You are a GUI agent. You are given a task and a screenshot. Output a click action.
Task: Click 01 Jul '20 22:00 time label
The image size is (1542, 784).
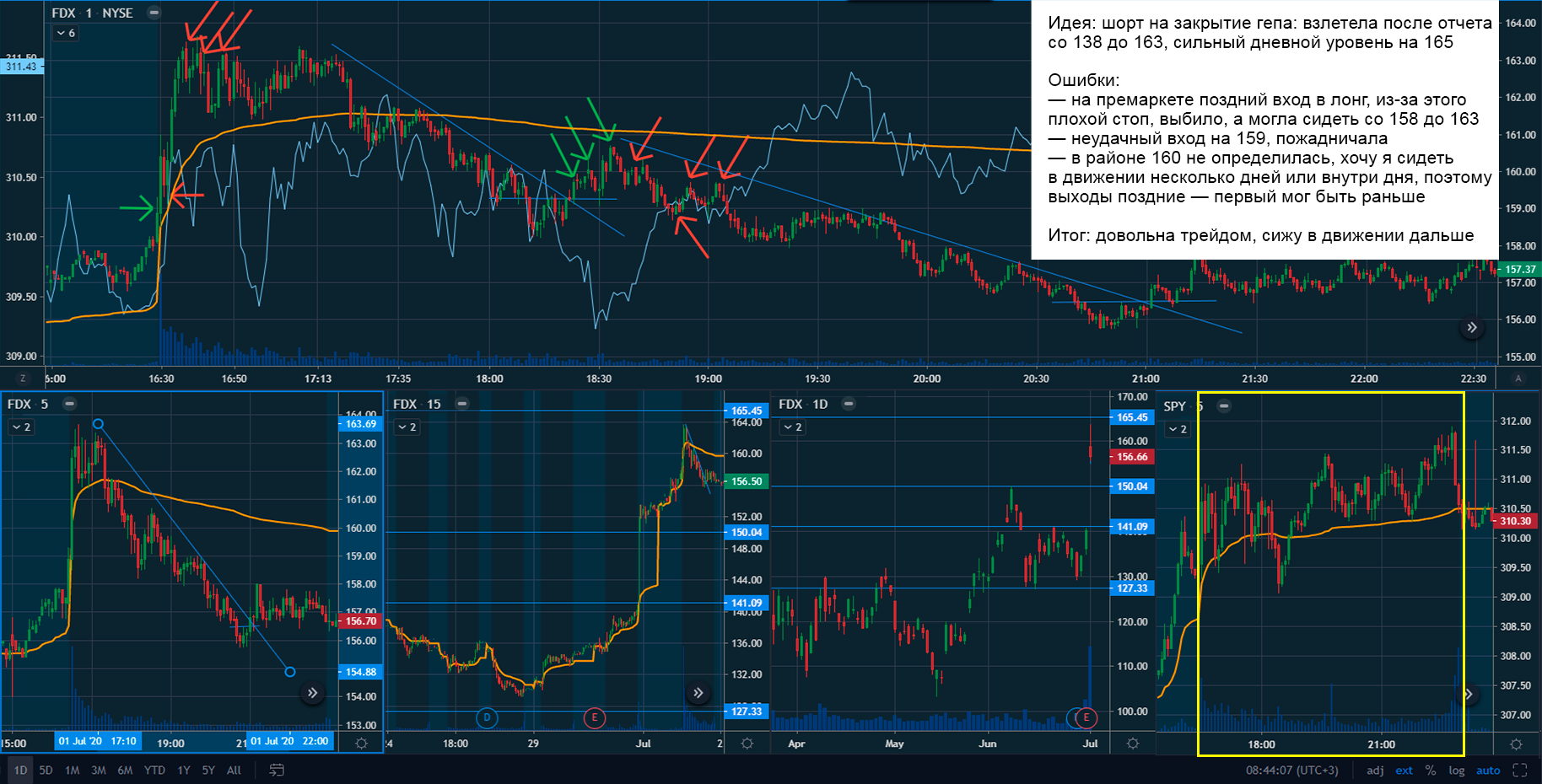tap(289, 741)
